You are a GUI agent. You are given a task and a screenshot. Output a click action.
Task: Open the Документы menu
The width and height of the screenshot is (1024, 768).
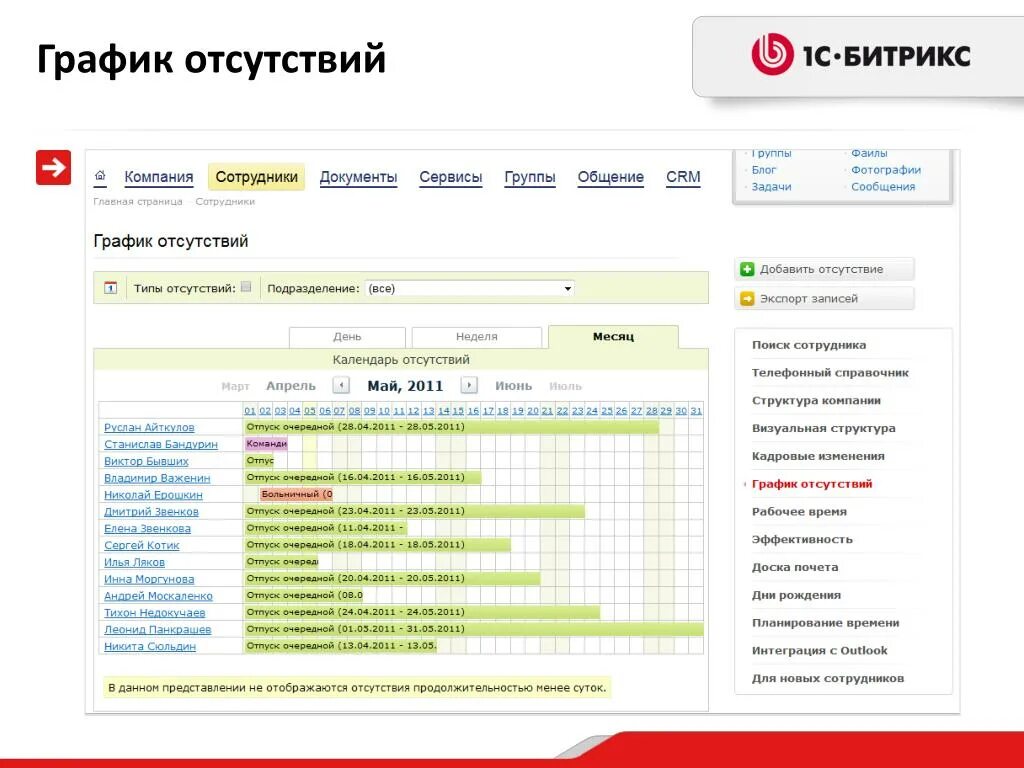[x=359, y=177]
